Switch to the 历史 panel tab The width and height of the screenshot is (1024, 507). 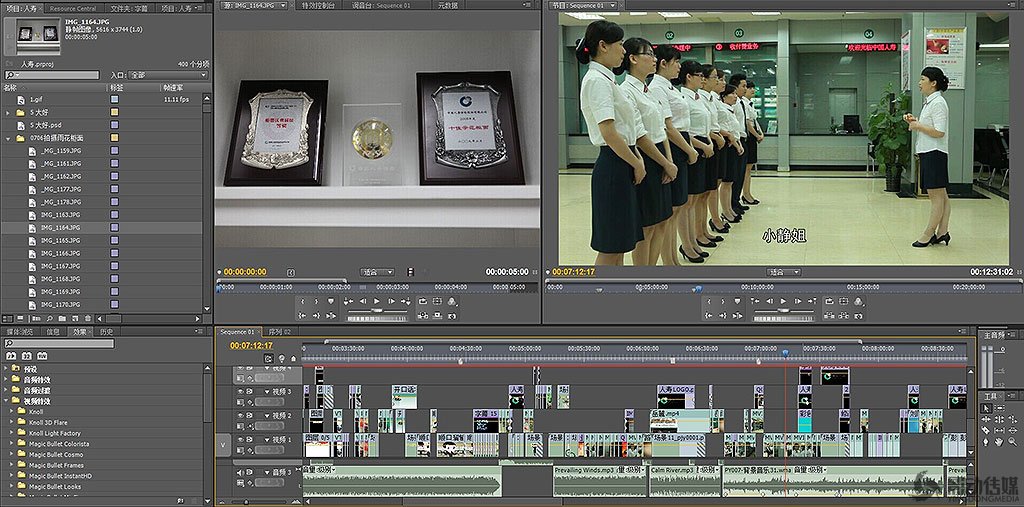[x=107, y=331]
